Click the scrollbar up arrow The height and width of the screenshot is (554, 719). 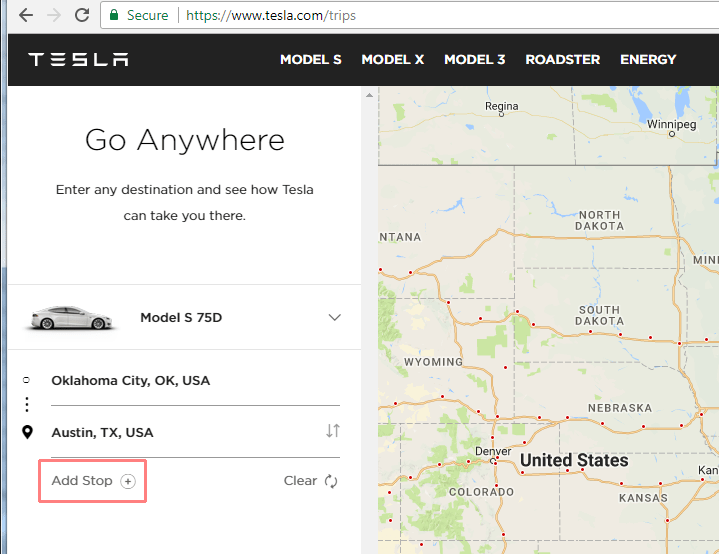click(x=369, y=95)
